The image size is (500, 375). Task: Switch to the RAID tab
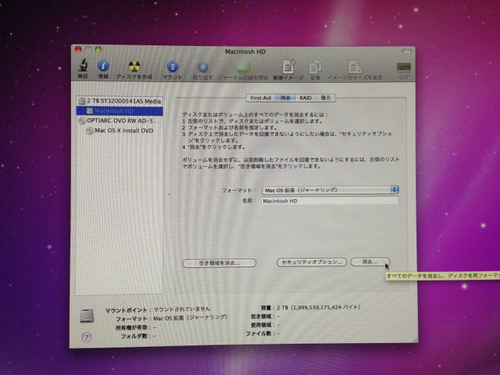305,98
